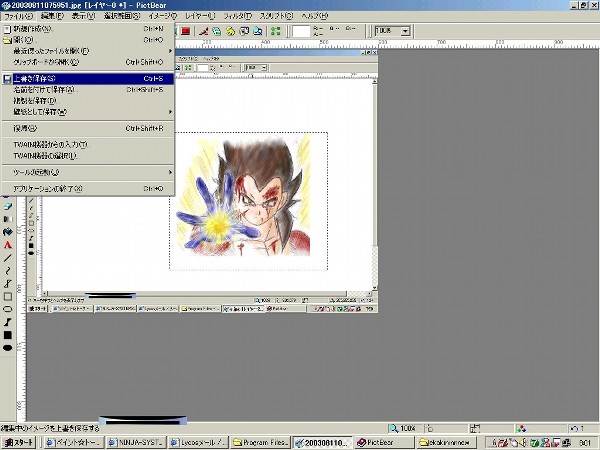Click the red color icon in toolbar
This screenshot has height=450, width=600.
[x=185, y=31]
